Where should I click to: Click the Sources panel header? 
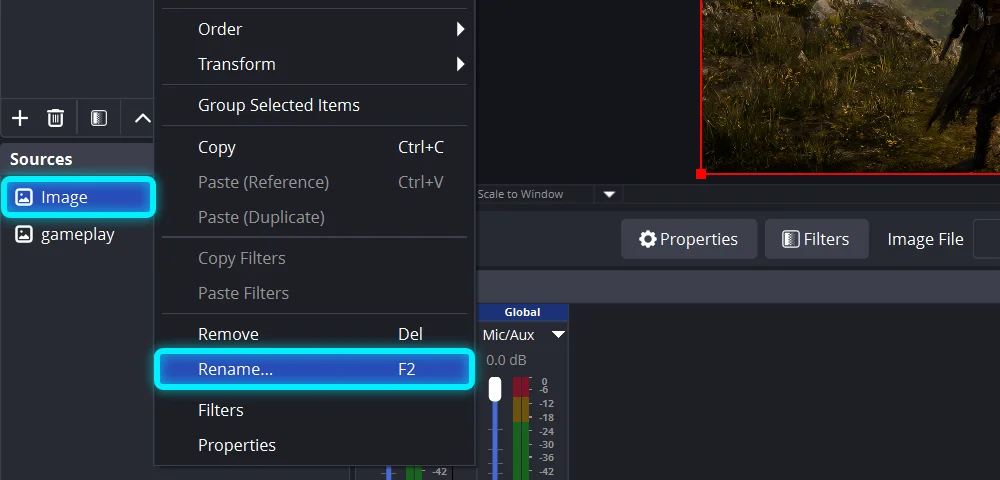[x=78, y=159]
